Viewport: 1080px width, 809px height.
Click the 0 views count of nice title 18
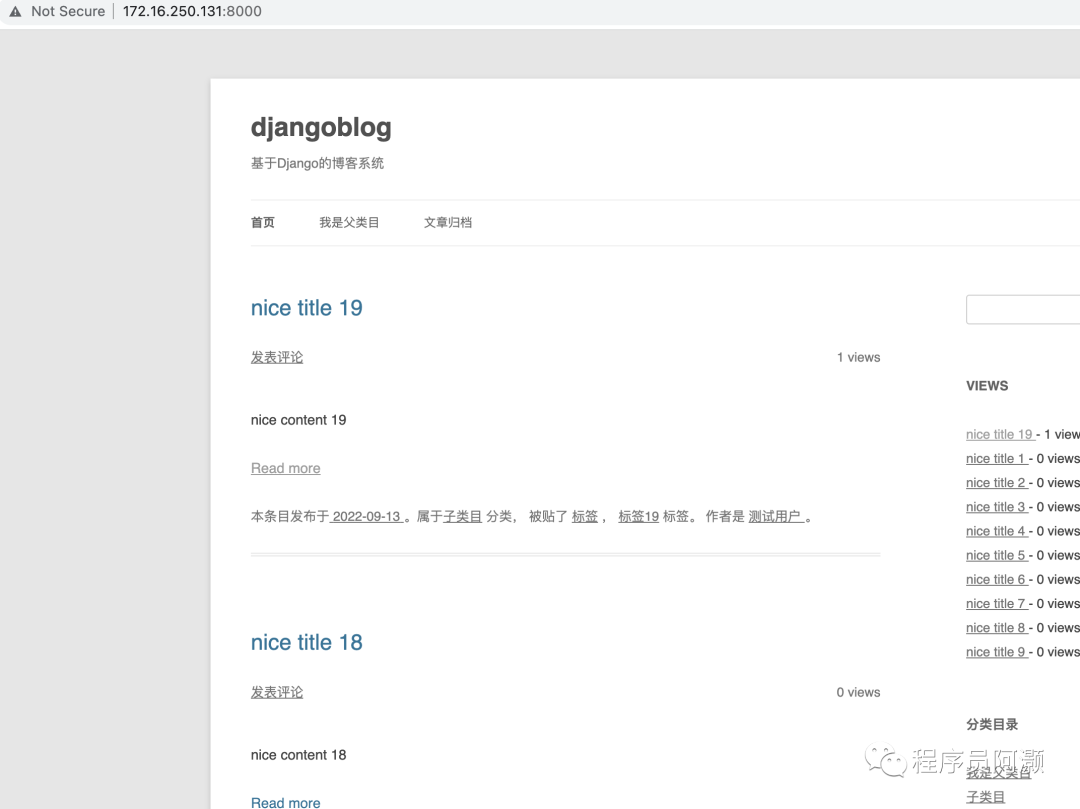(858, 692)
